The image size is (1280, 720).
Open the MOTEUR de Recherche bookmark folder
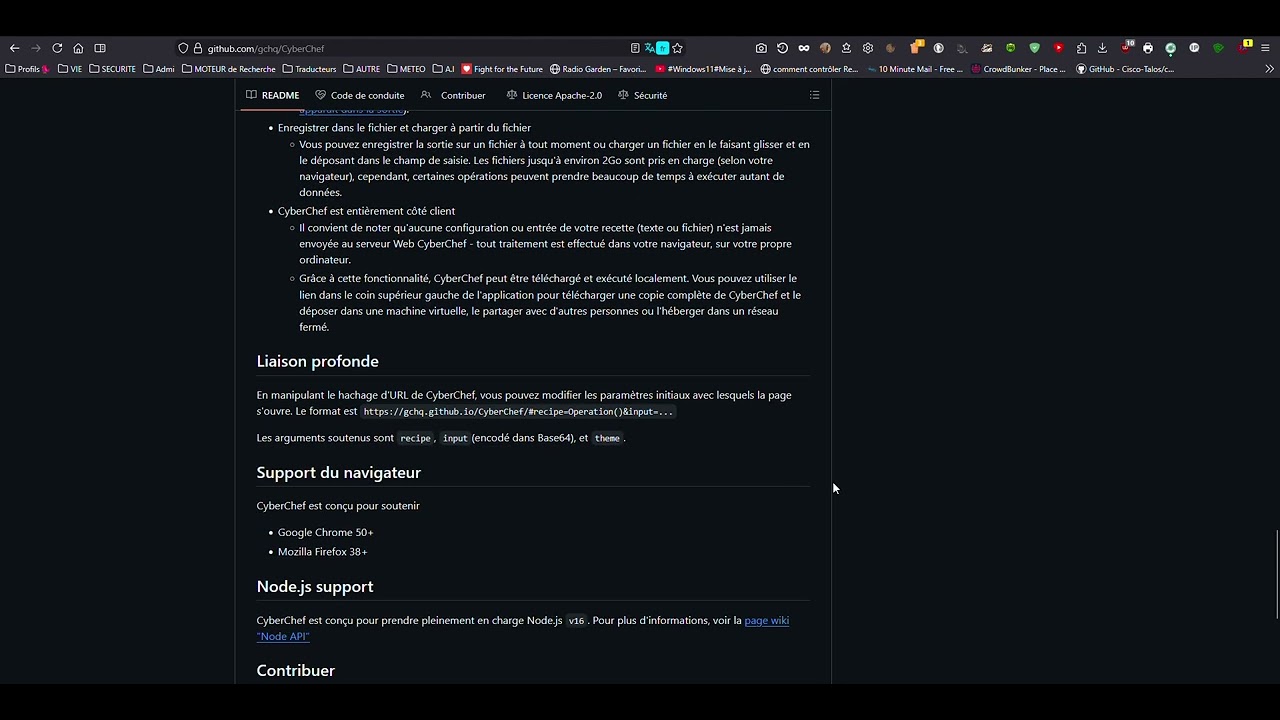tap(229, 69)
